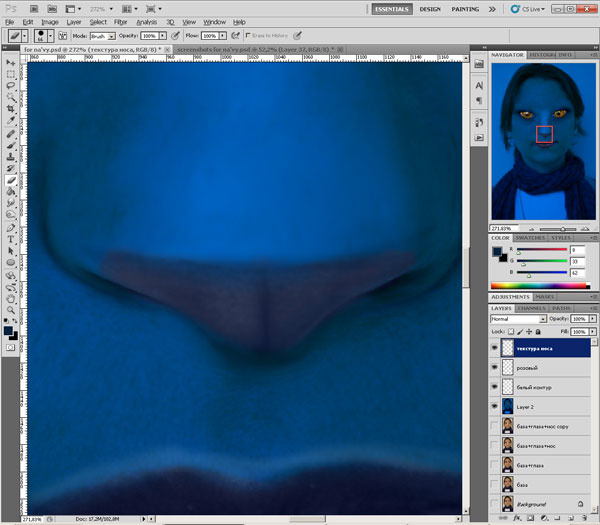Select the Type tool in the toolbox
Image resolution: width=600 pixels, height=525 pixels.
coord(10,239)
